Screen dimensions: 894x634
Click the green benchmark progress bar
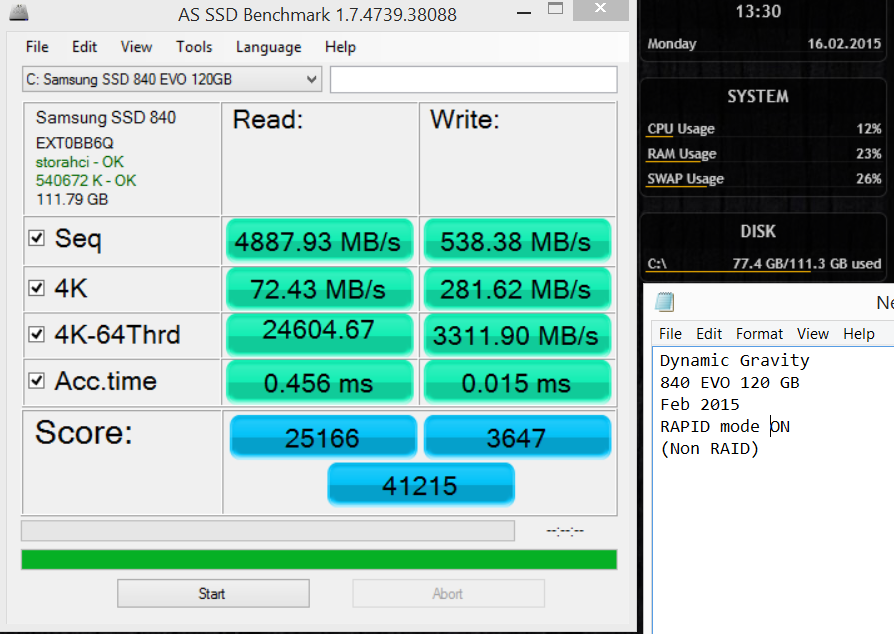click(x=319, y=559)
